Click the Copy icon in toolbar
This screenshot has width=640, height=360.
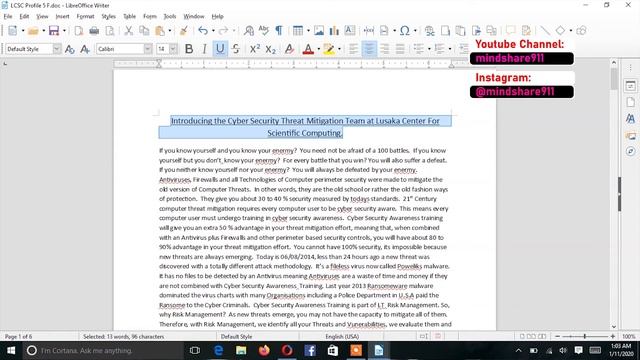pos(144,31)
